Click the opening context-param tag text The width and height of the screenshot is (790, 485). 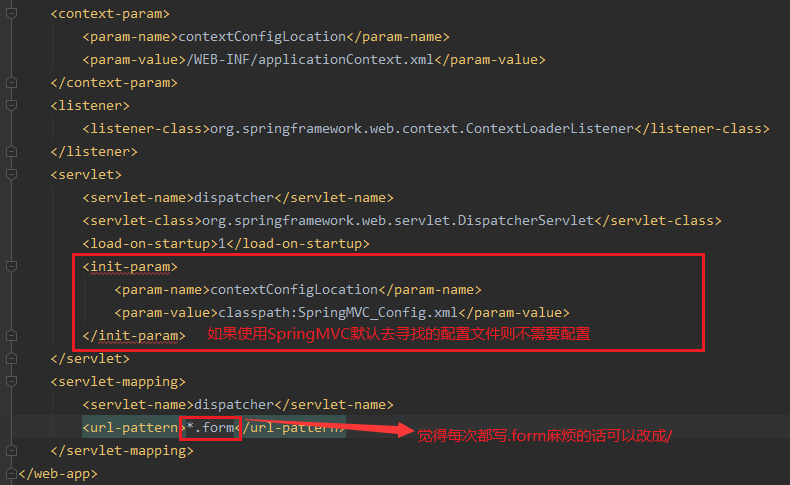click(110, 14)
